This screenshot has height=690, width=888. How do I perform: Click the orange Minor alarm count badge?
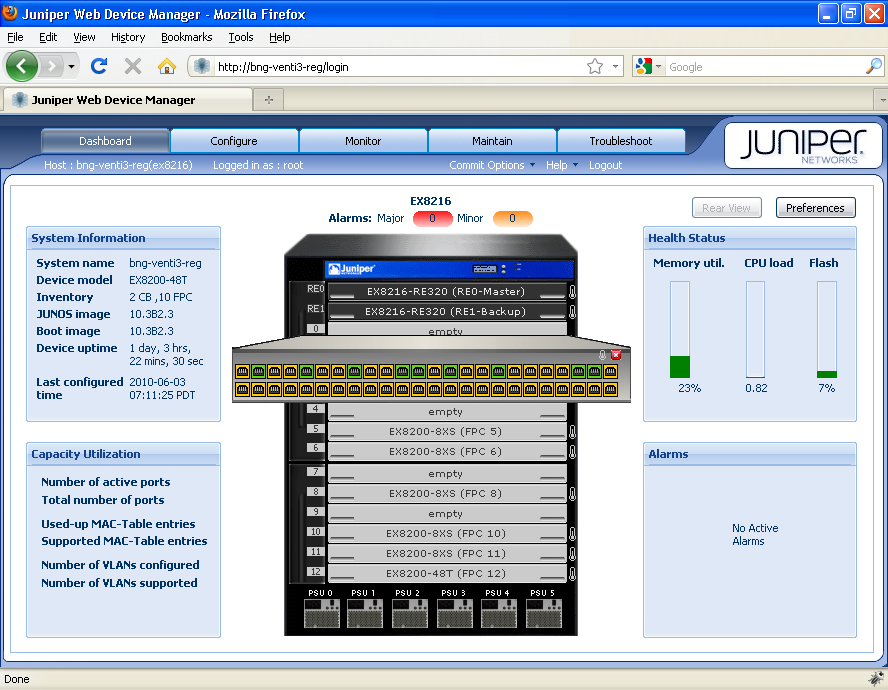tap(513, 218)
